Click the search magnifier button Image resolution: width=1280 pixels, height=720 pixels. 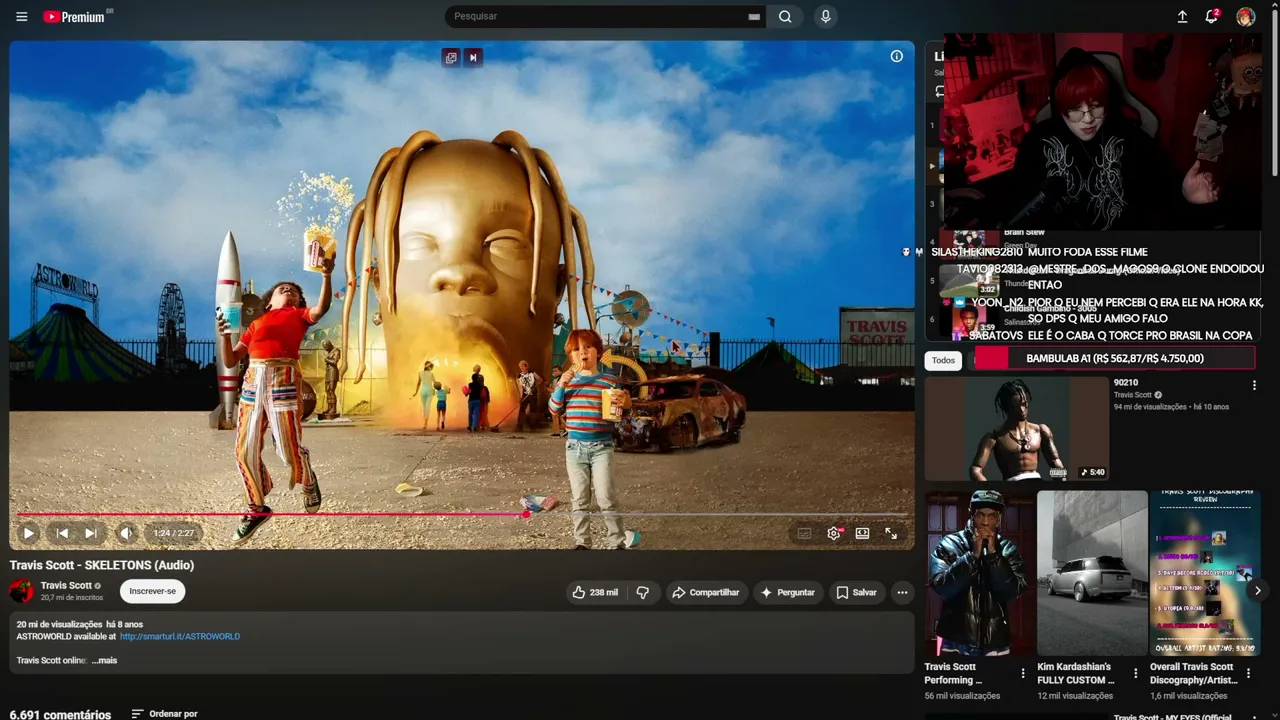[785, 16]
